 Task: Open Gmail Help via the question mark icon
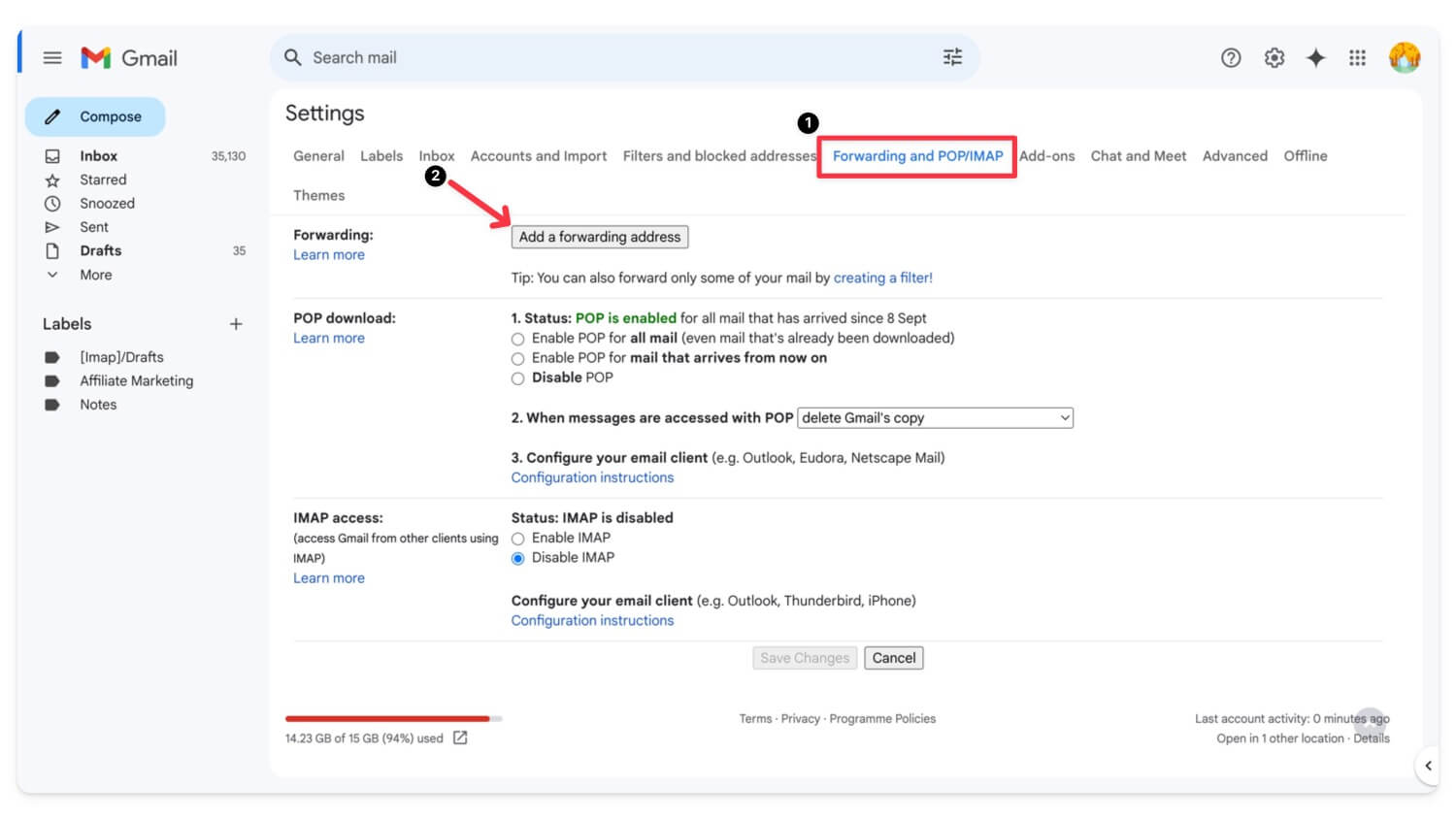pyautogui.click(x=1231, y=58)
